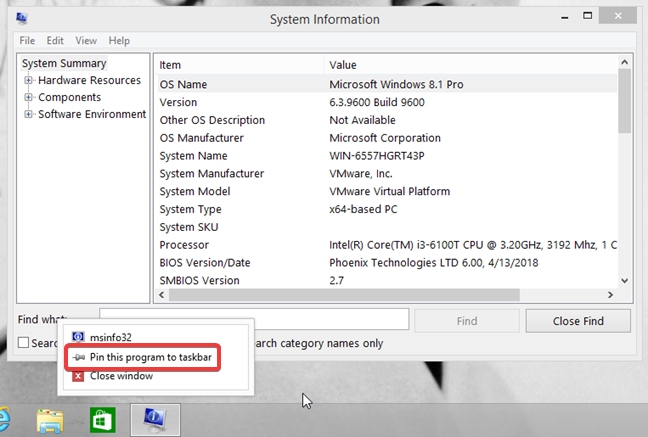Click the scroll right arrow
The width and height of the screenshot is (648, 437).
(610, 295)
